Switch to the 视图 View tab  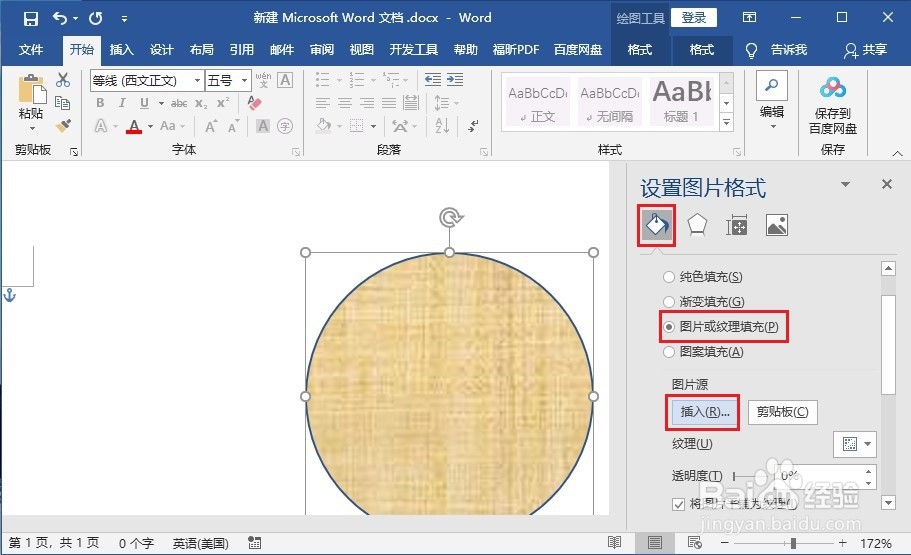point(361,50)
